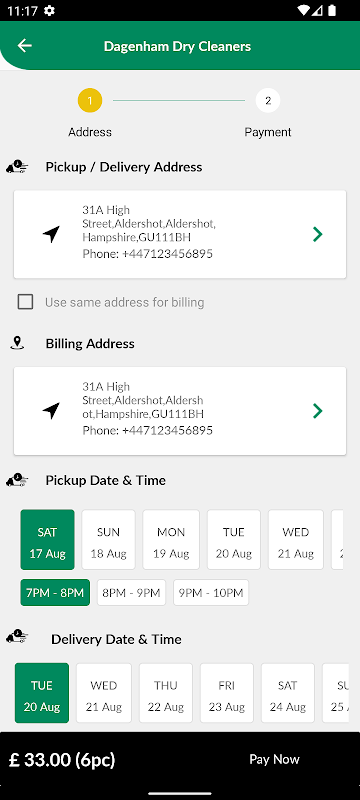This screenshot has height=800, width=360.
Task: Tap the back arrow in the header
Action: (24, 46)
